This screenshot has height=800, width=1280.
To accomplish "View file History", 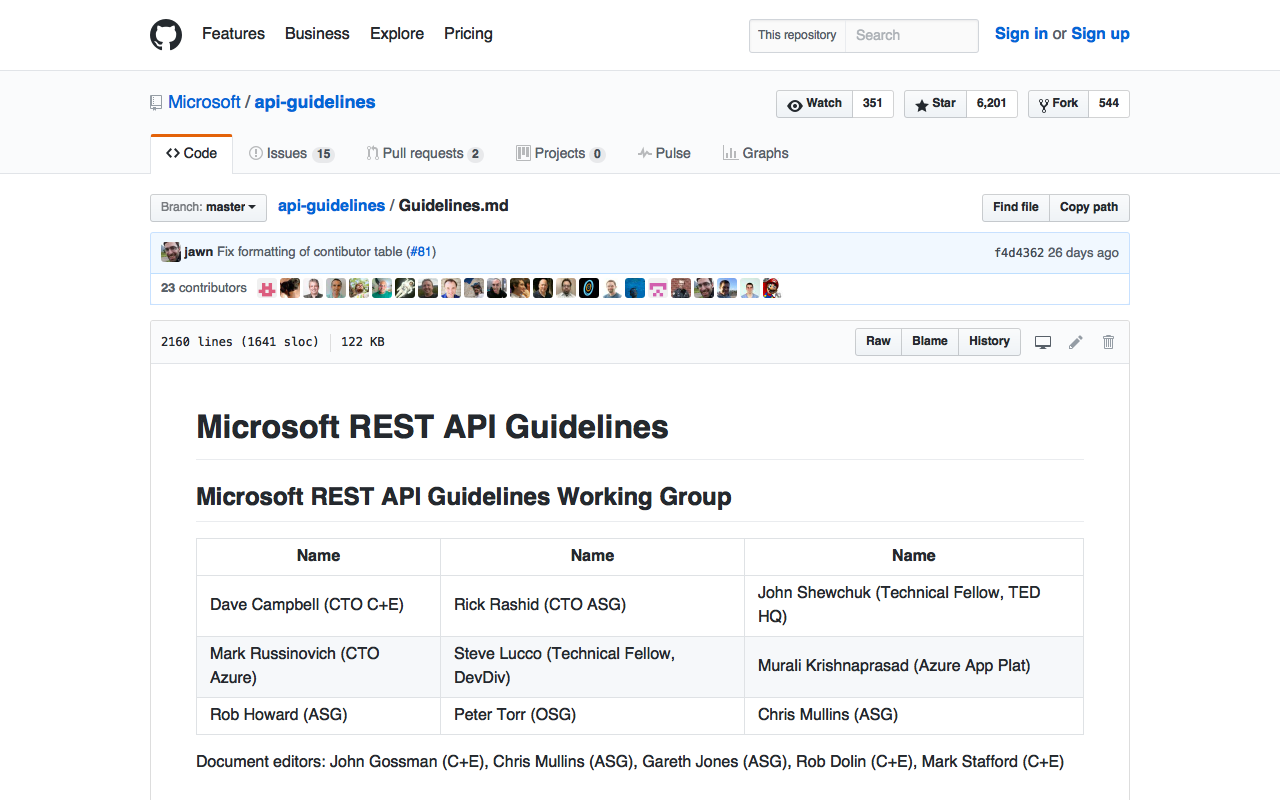I will pyautogui.click(x=989, y=342).
